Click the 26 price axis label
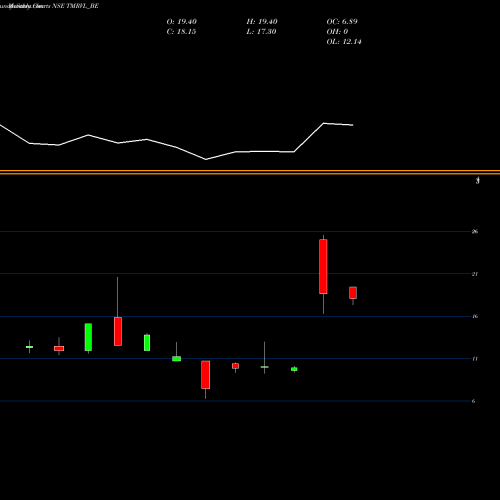500x500 pixels. pos(475,231)
